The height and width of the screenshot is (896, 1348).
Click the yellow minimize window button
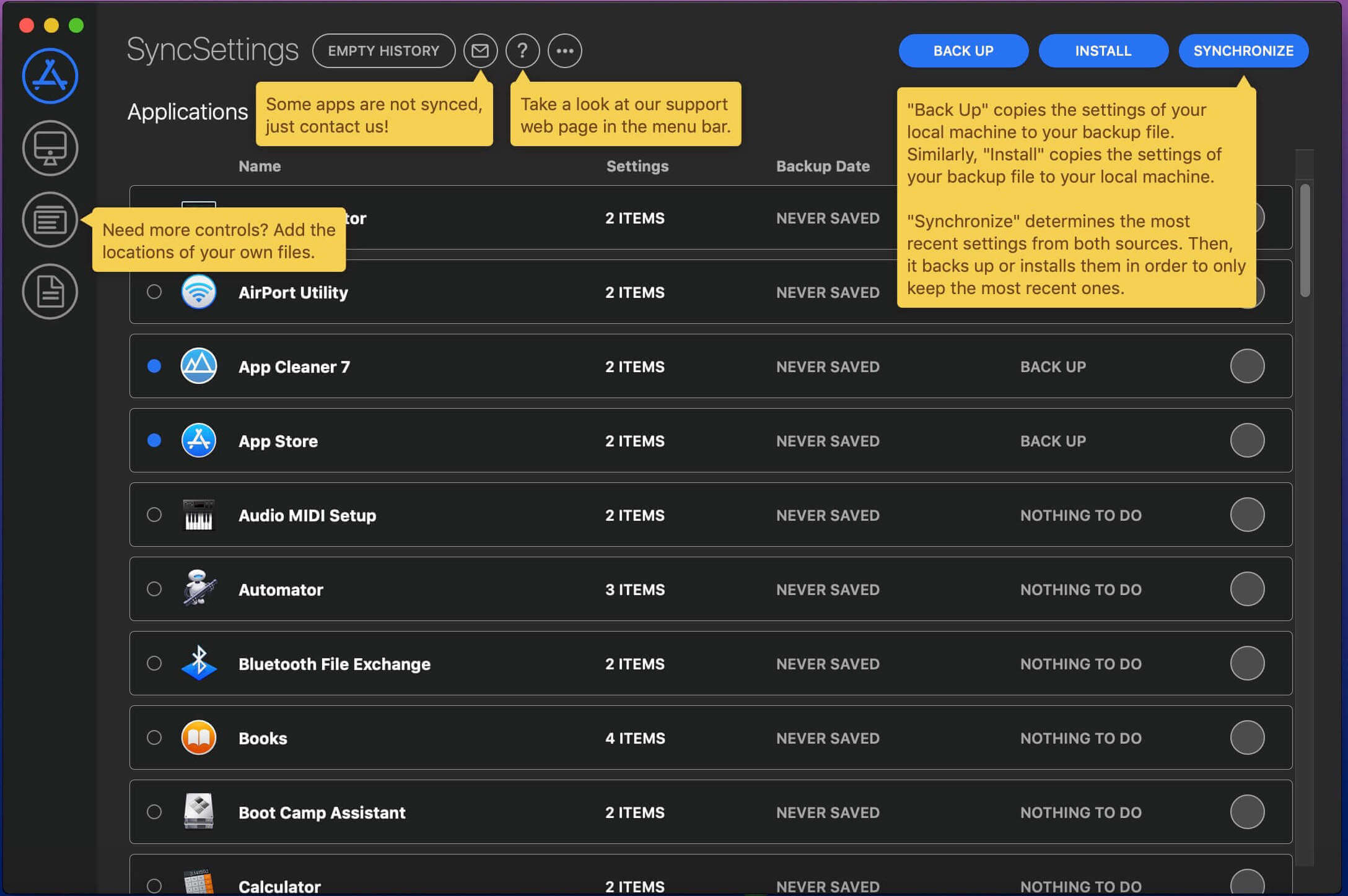pyautogui.click(x=51, y=25)
